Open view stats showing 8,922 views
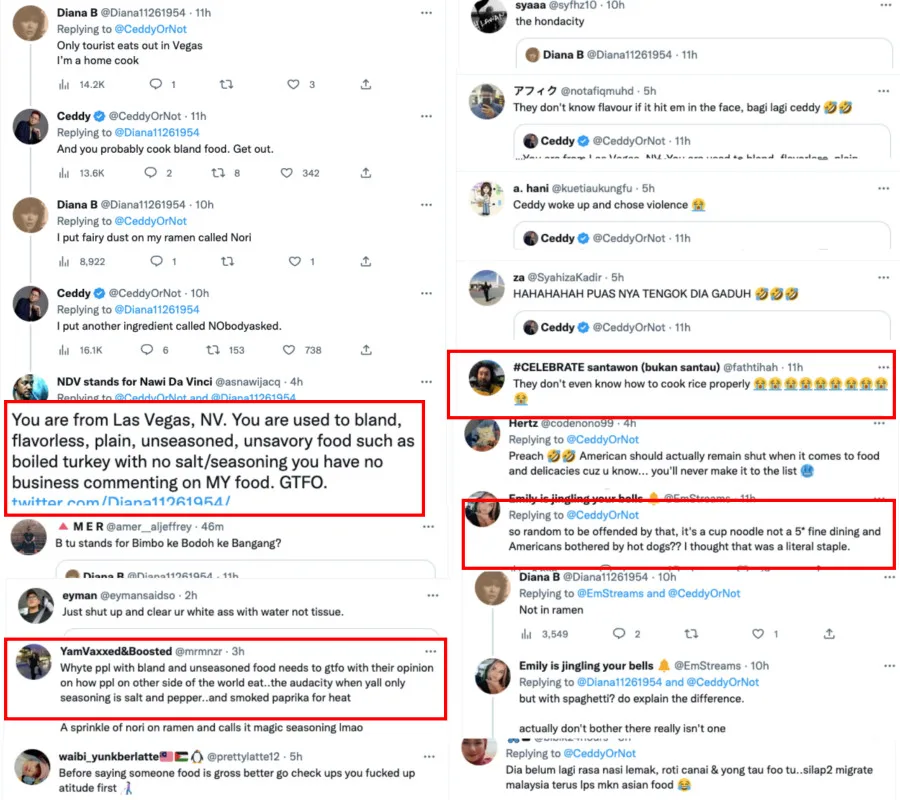900x800 pixels. (x=82, y=261)
